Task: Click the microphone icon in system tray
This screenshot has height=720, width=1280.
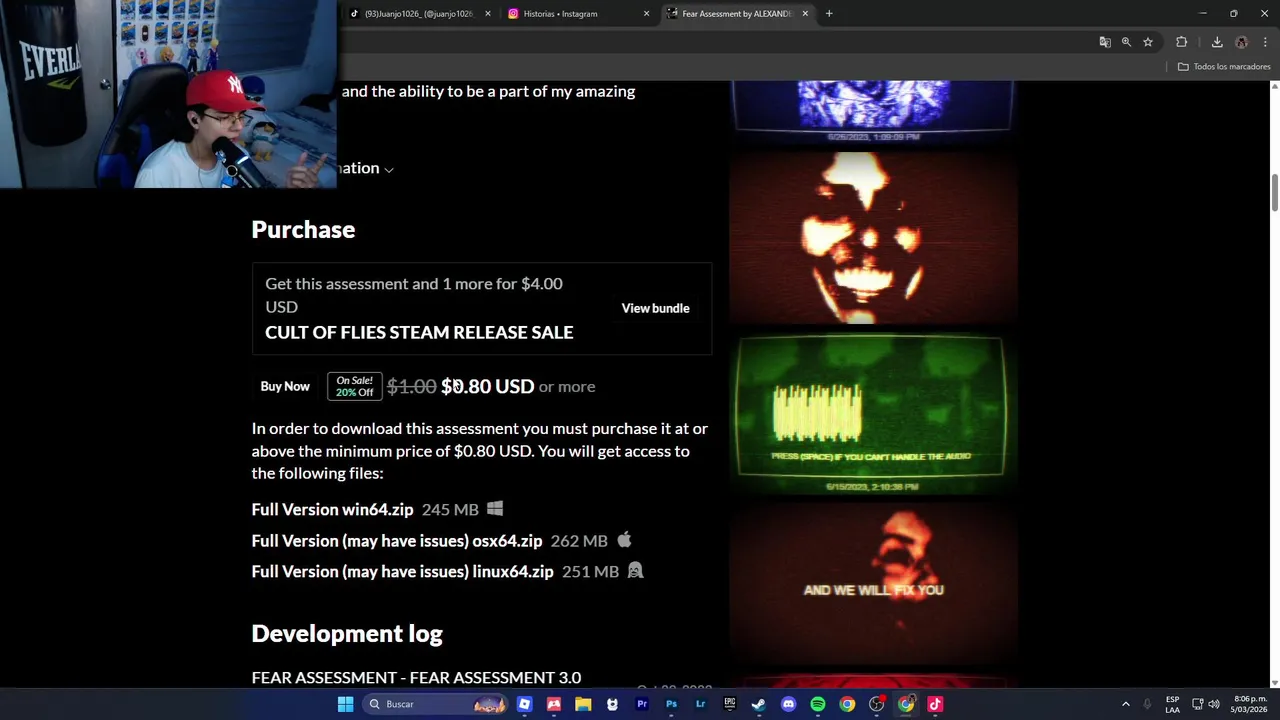Action: (1147, 704)
